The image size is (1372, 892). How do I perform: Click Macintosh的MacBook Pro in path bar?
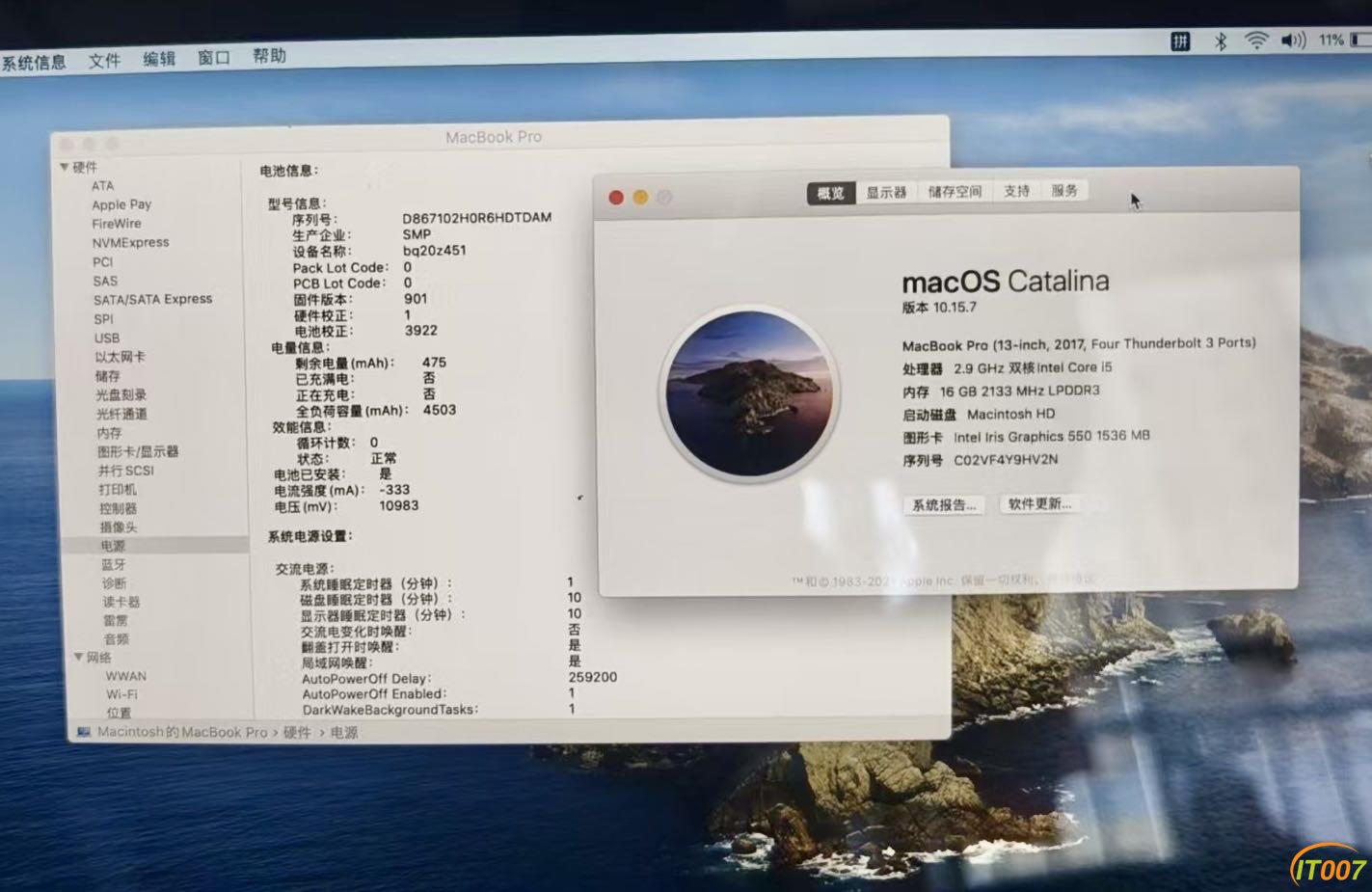tap(182, 732)
